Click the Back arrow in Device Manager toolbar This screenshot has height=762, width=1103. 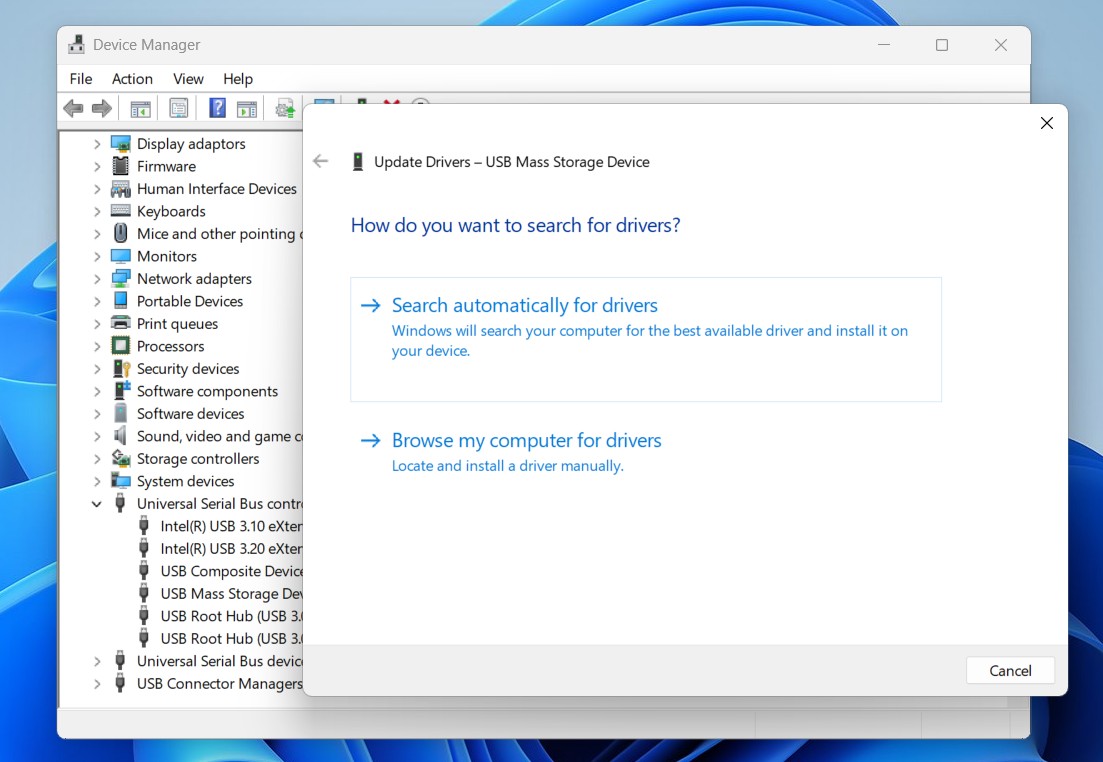coord(73,108)
